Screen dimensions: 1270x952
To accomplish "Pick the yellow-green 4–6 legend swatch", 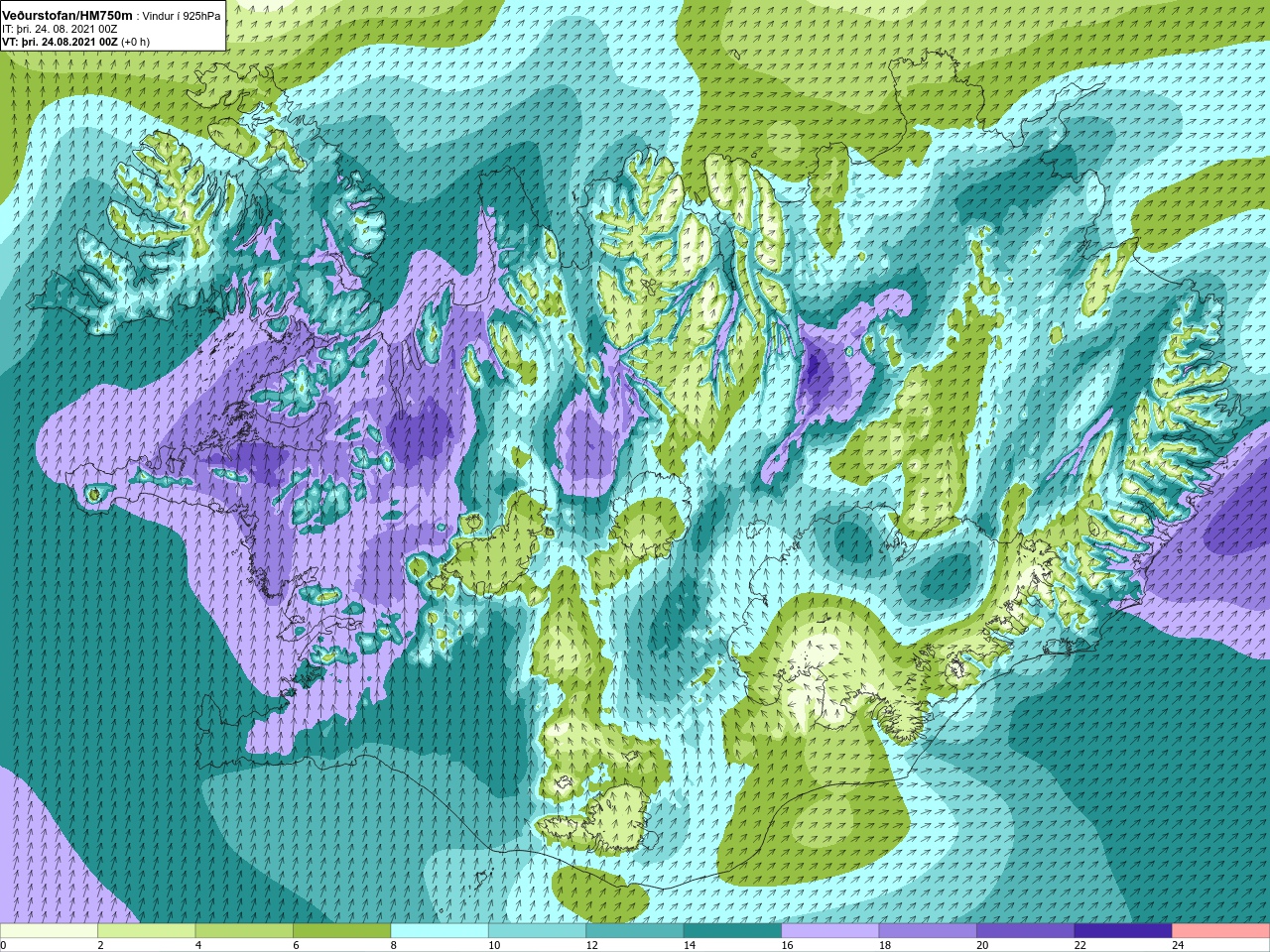I will [244, 931].
